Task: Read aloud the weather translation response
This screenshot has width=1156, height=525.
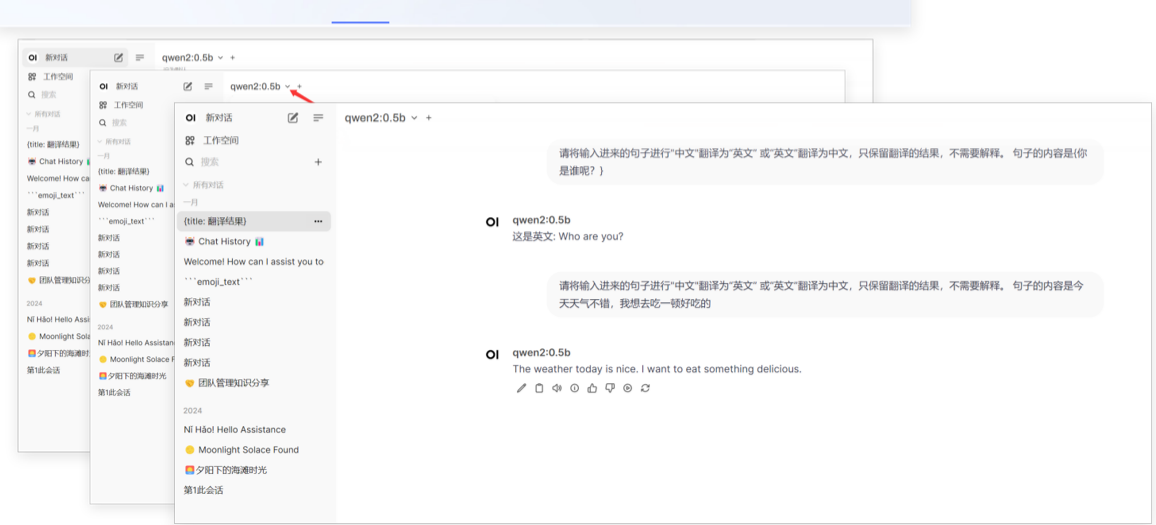Action: point(557,388)
